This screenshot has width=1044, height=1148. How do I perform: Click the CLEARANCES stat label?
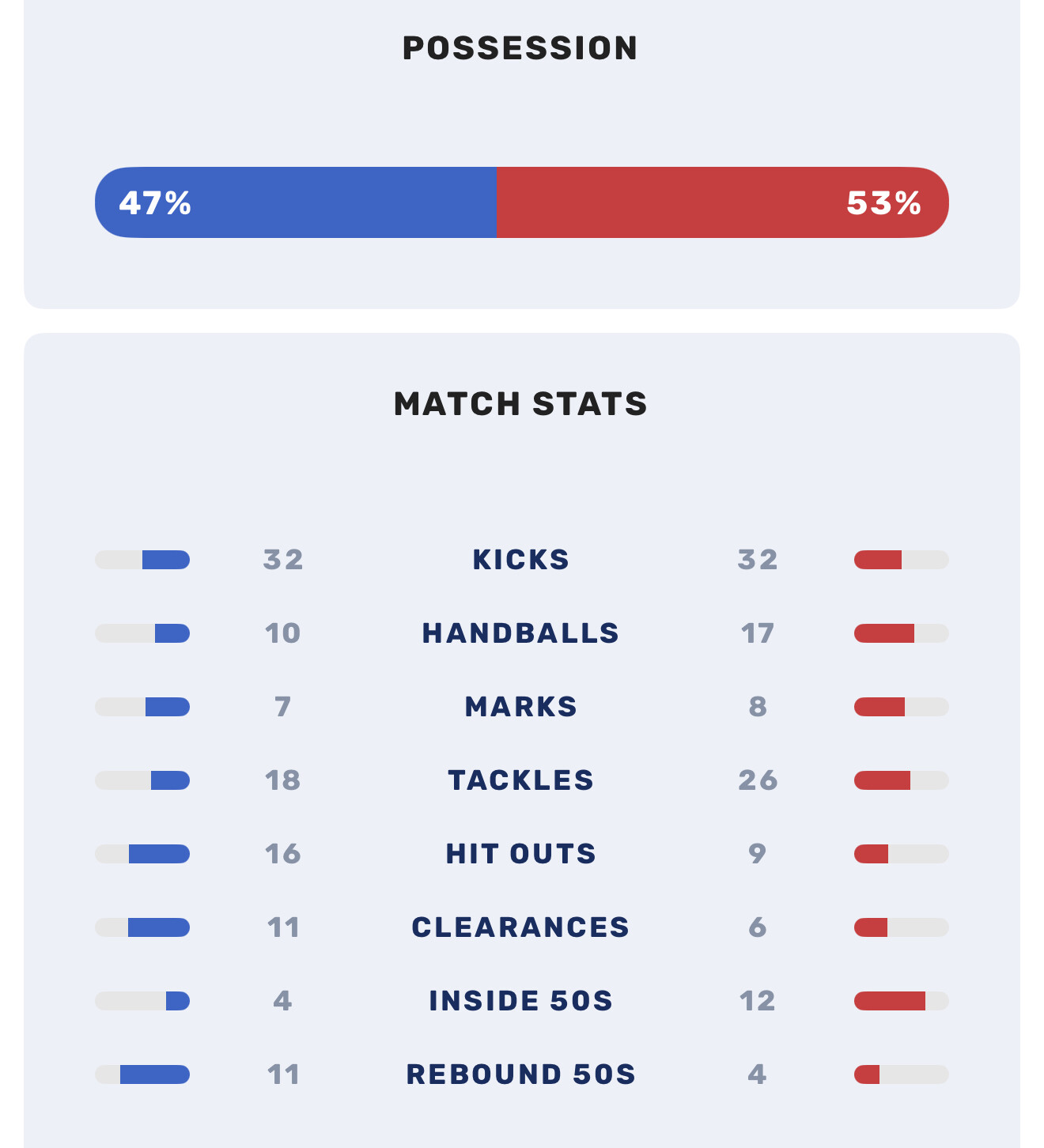[x=520, y=927]
